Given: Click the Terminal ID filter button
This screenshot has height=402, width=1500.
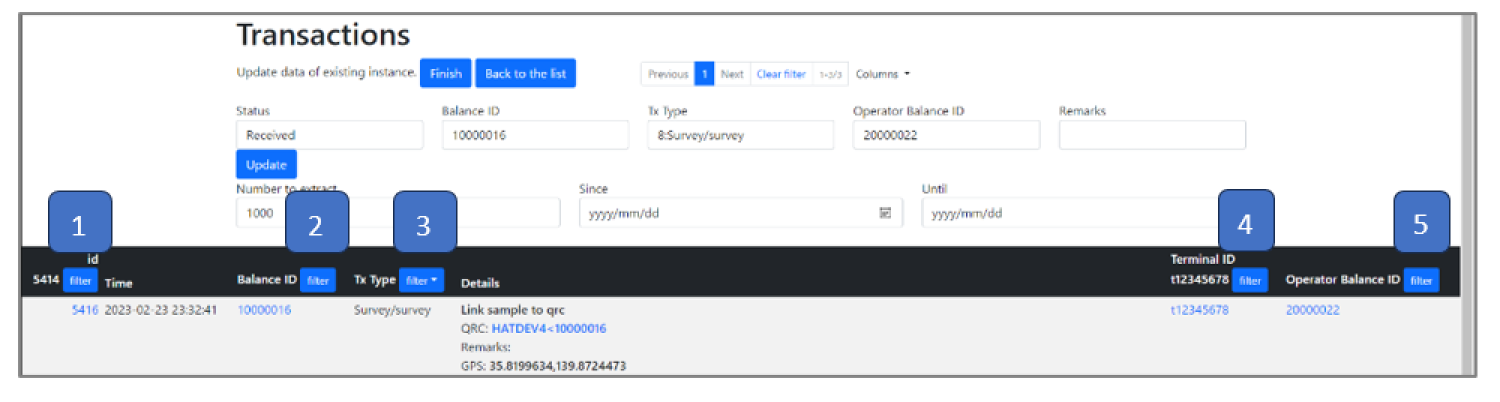Looking at the screenshot, I should (x=1249, y=282).
